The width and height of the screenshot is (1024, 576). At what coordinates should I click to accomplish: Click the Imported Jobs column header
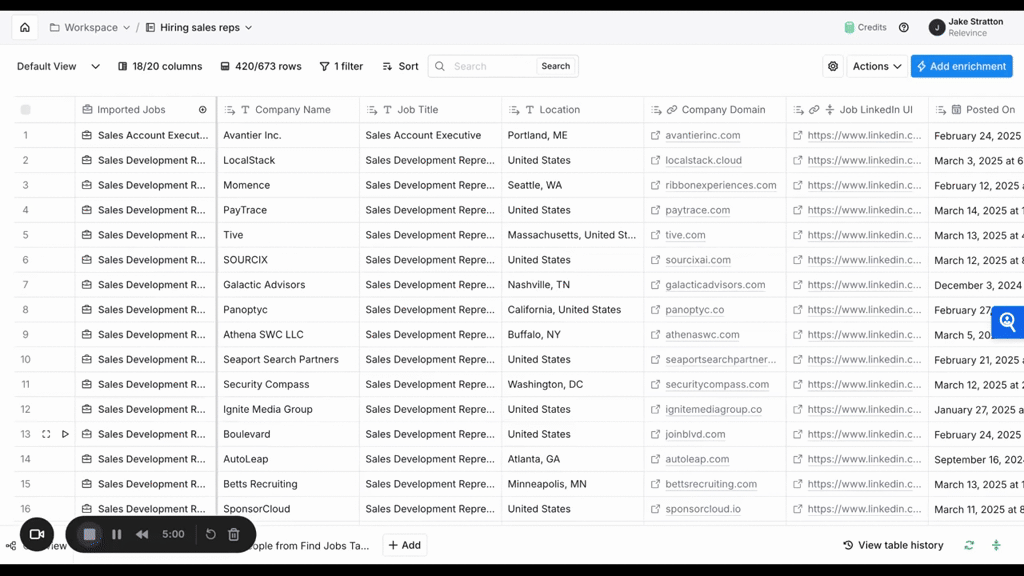(131, 110)
